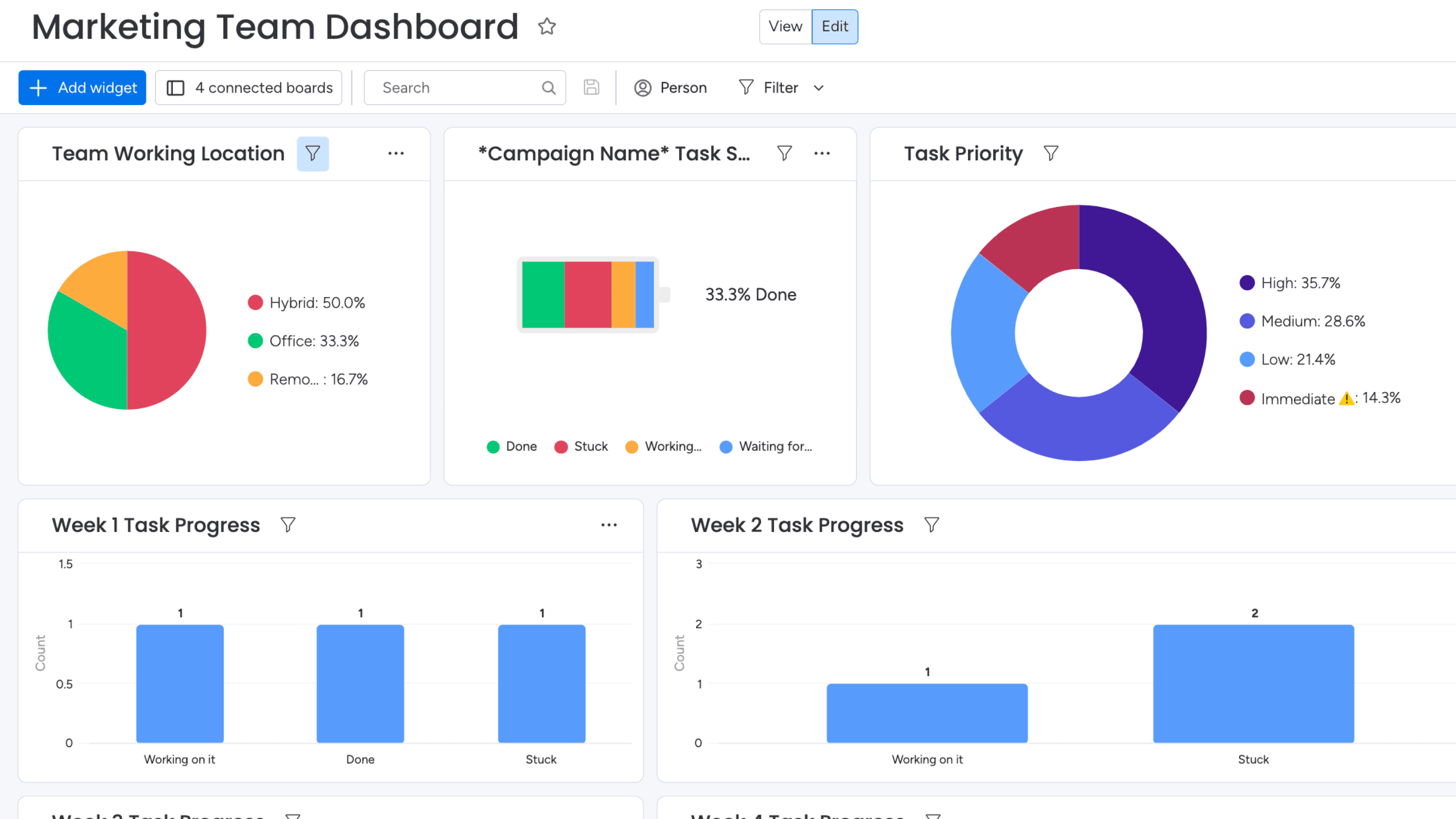Viewport: 1456px width, 819px height.
Task: Click the Add widget button
Action: click(82, 88)
